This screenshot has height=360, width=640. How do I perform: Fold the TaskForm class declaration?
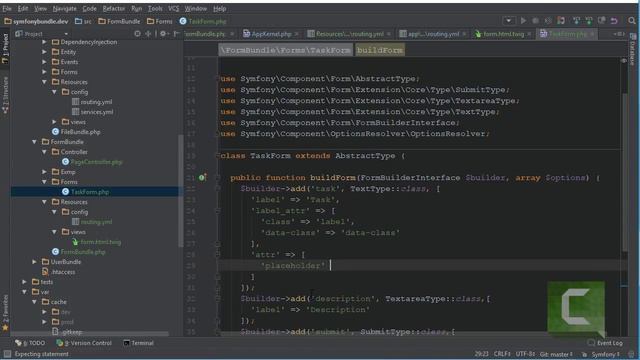point(218,156)
